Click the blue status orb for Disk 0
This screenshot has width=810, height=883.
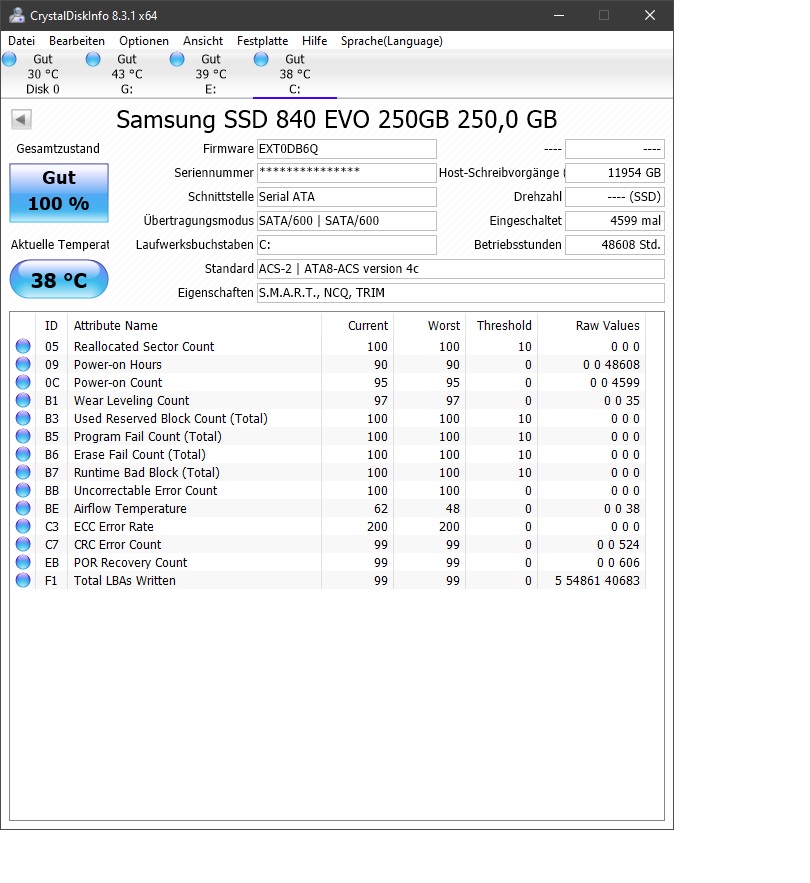tap(9, 59)
